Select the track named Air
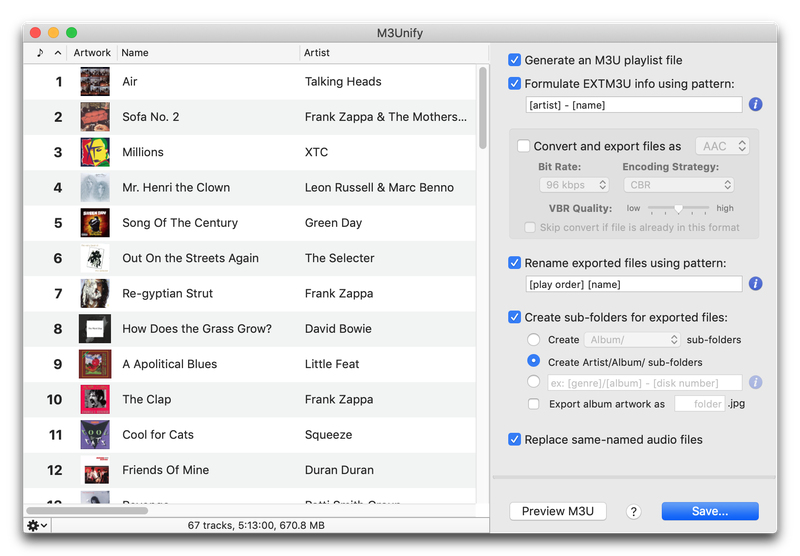 130,82
